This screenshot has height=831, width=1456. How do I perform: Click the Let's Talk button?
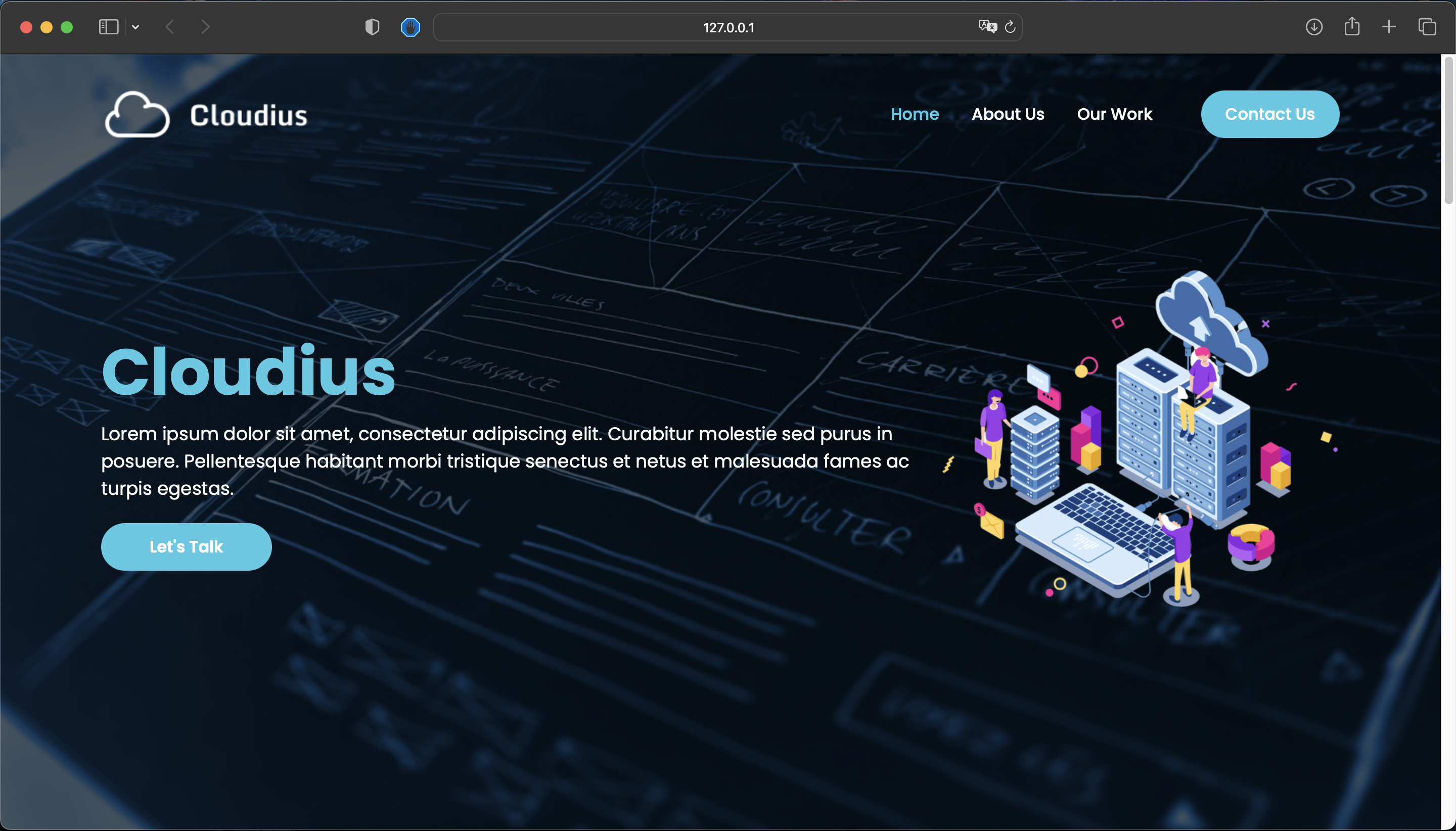pyautogui.click(x=186, y=546)
